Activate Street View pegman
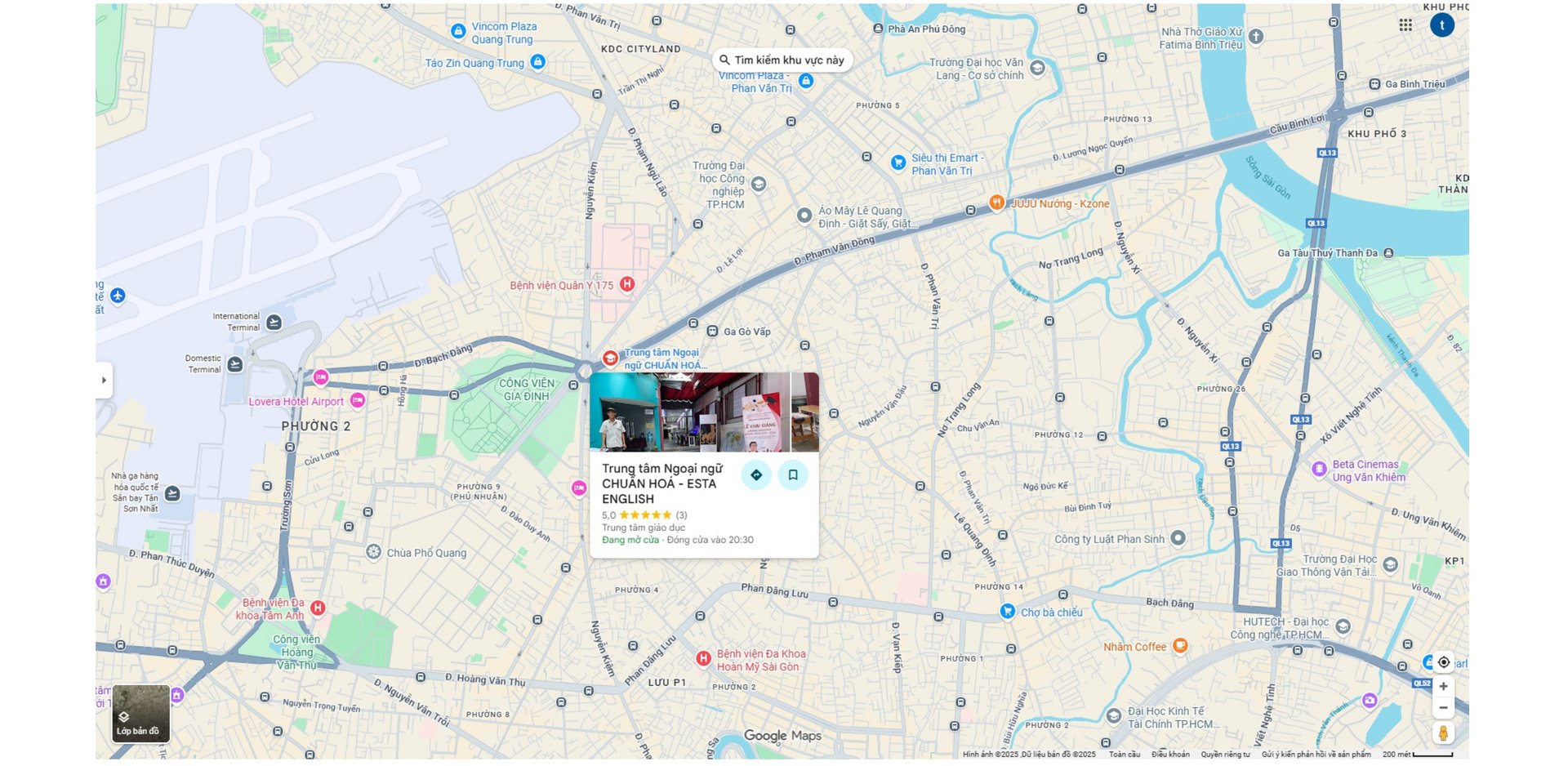1568x766 pixels. click(x=1443, y=733)
